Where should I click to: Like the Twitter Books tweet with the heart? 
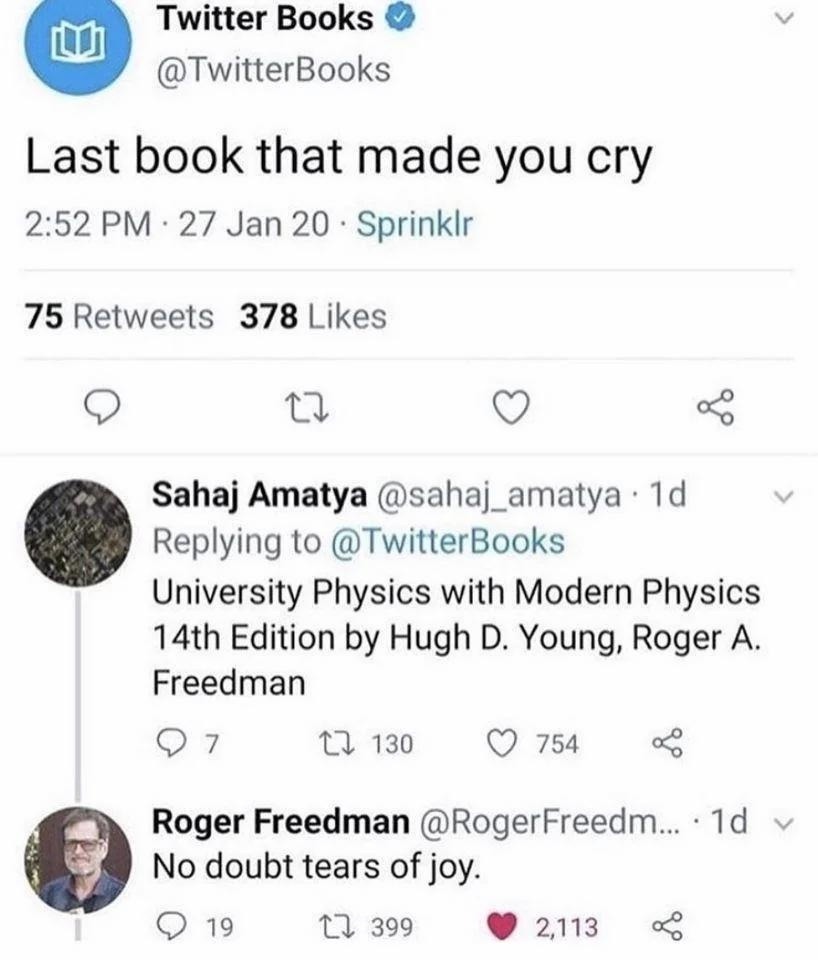click(x=513, y=405)
